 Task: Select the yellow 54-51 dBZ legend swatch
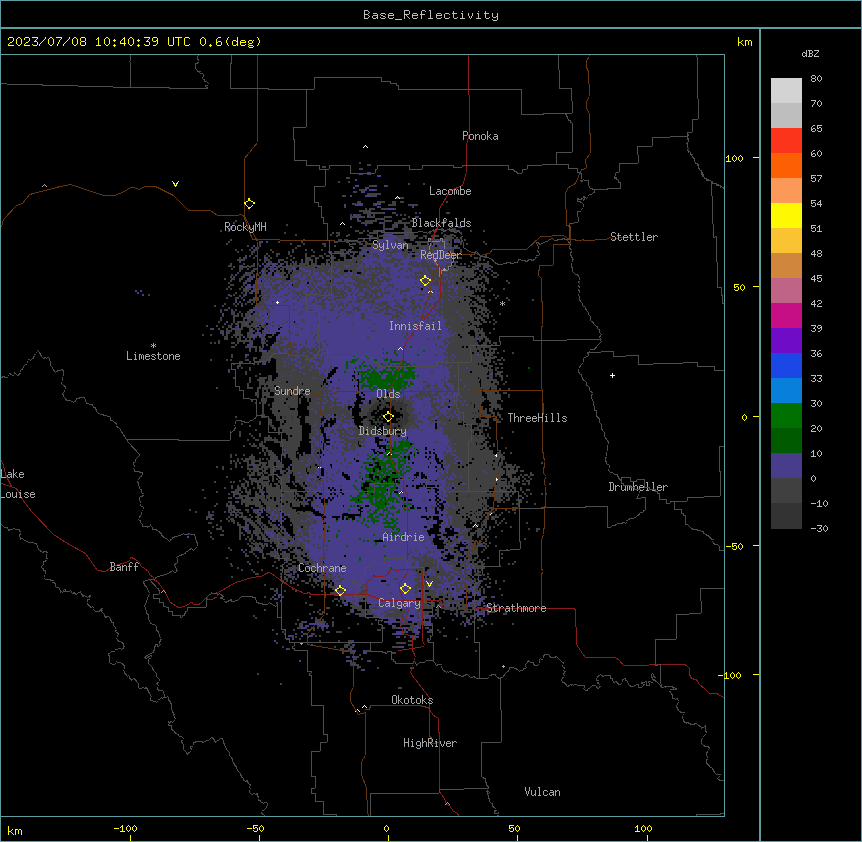click(x=786, y=215)
